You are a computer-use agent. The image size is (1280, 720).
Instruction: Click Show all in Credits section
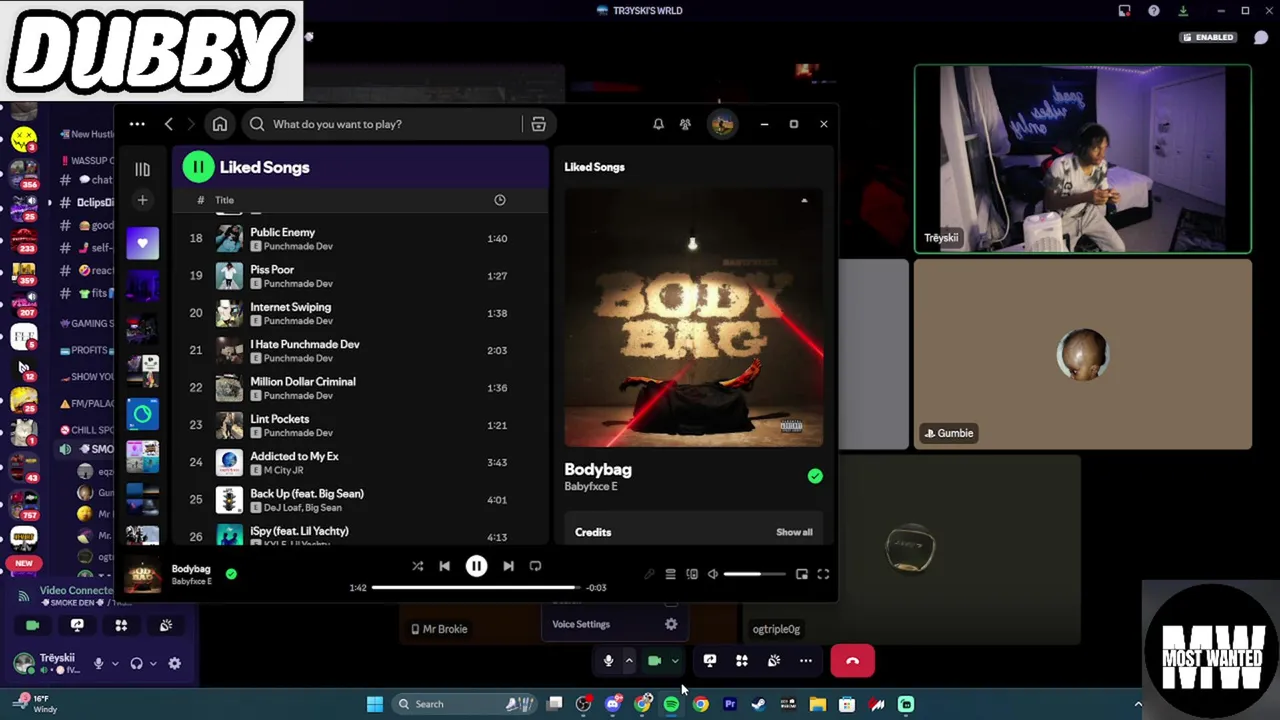(794, 532)
